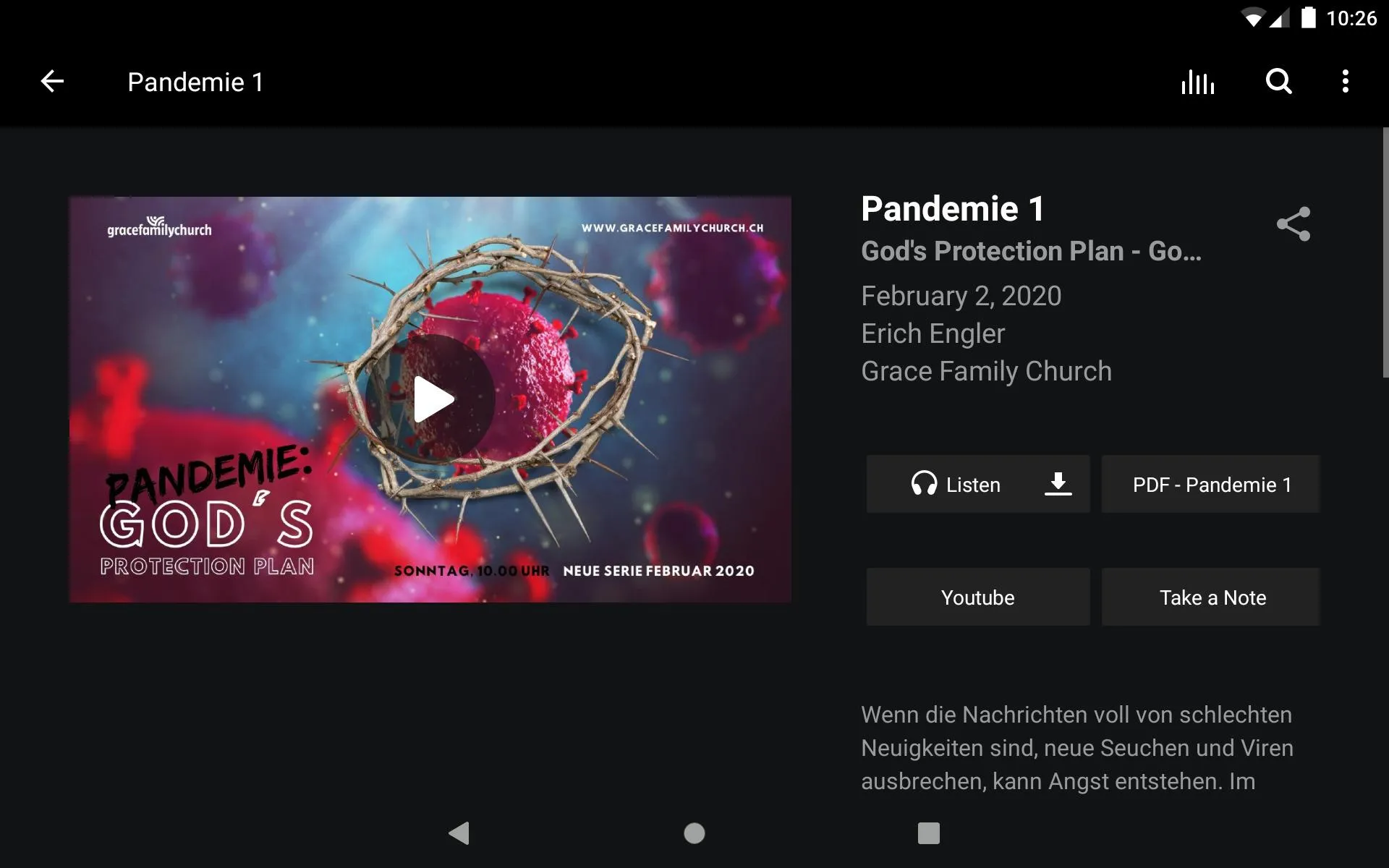1389x868 pixels.
Task: Navigate back using the arrow icon
Action: coord(52,80)
